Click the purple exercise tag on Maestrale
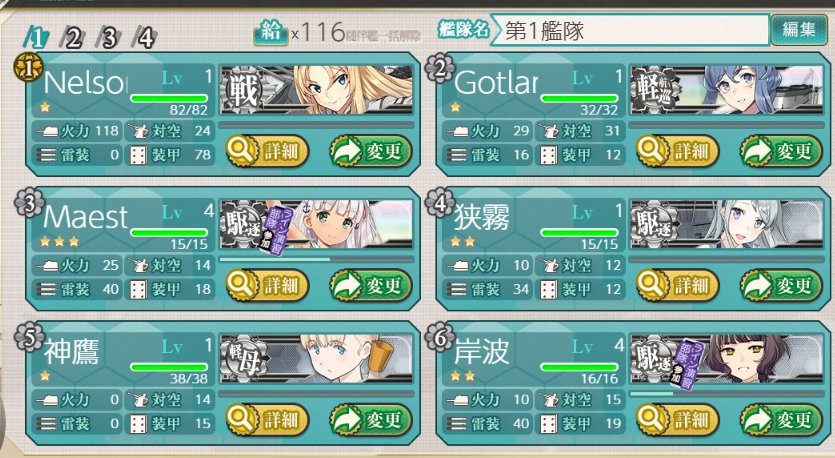This screenshot has height=458, width=835. 280,230
